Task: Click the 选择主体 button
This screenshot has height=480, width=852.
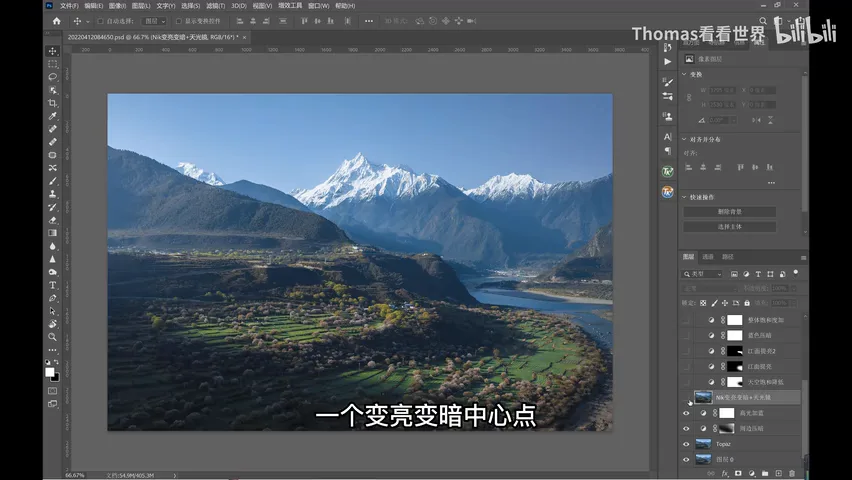Action: 729,227
